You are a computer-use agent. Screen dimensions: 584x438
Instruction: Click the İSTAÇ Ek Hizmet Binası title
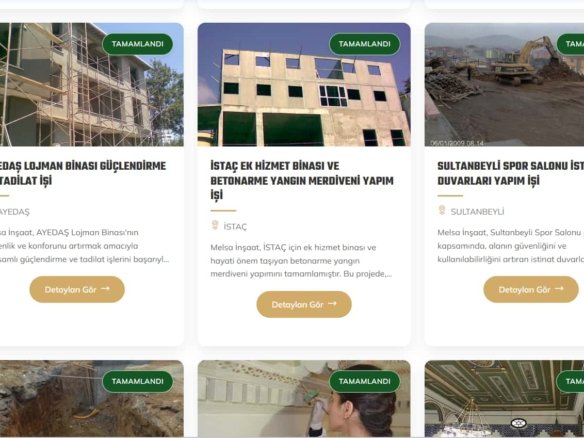[x=302, y=181]
